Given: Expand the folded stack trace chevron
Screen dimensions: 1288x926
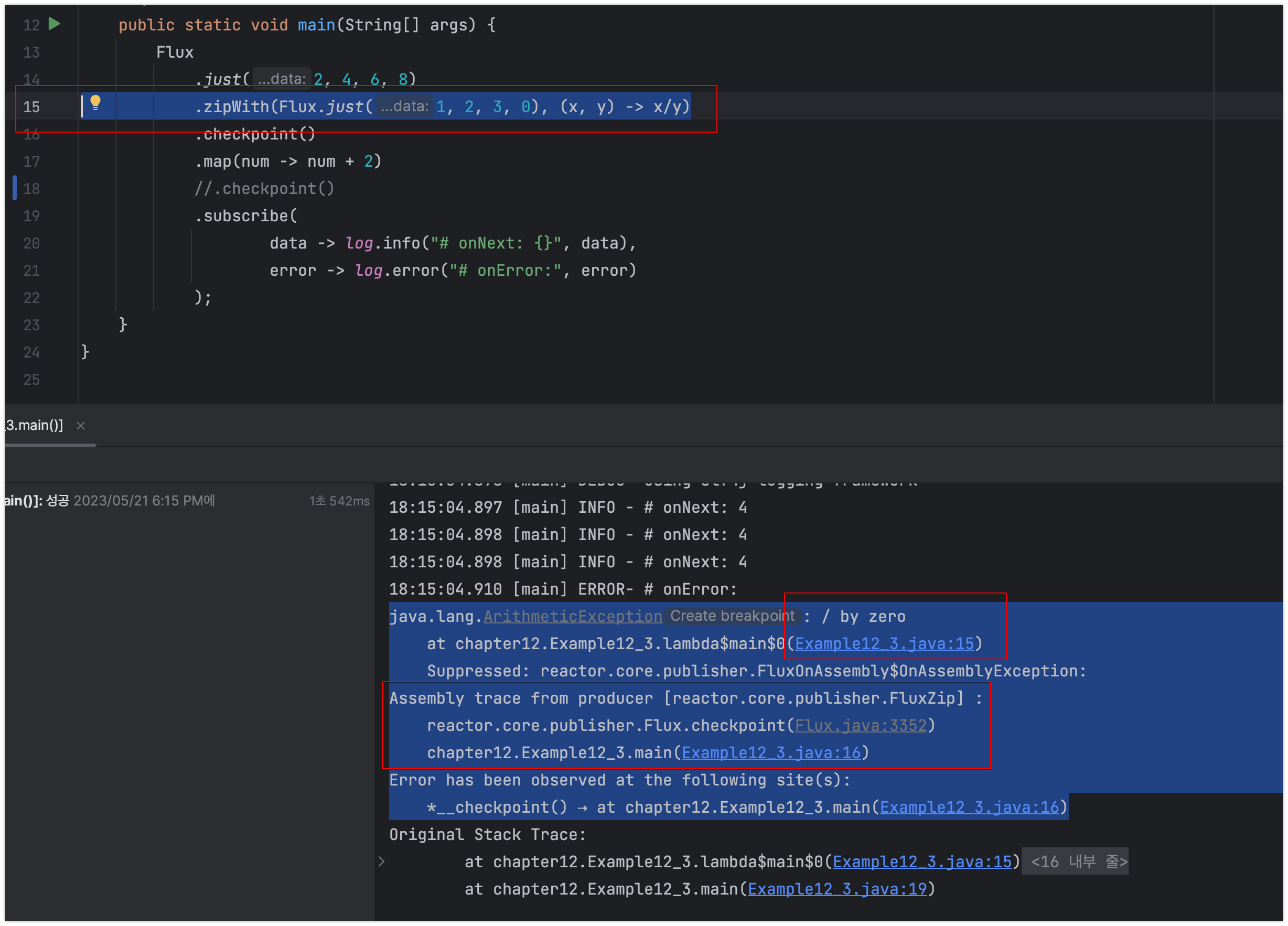Looking at the screenshot, I should coord(382,862).
